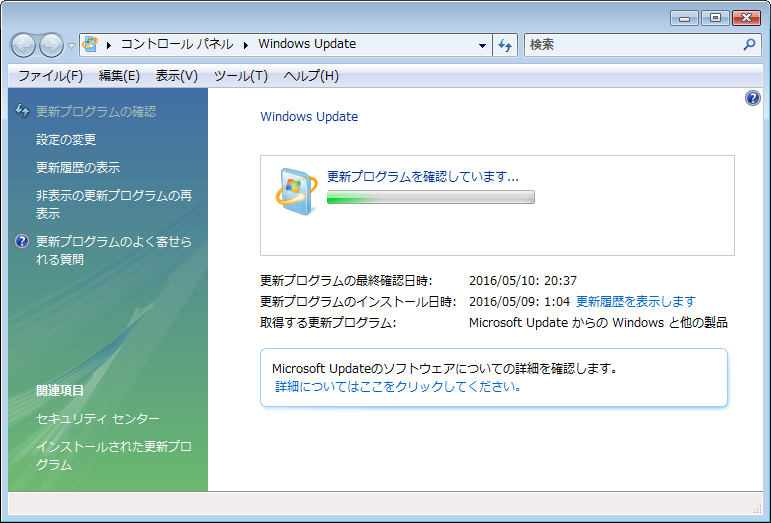Click the green update-check progress bar
The height and width of the screenshot is (523, 771).
click(x=431, y=197)
